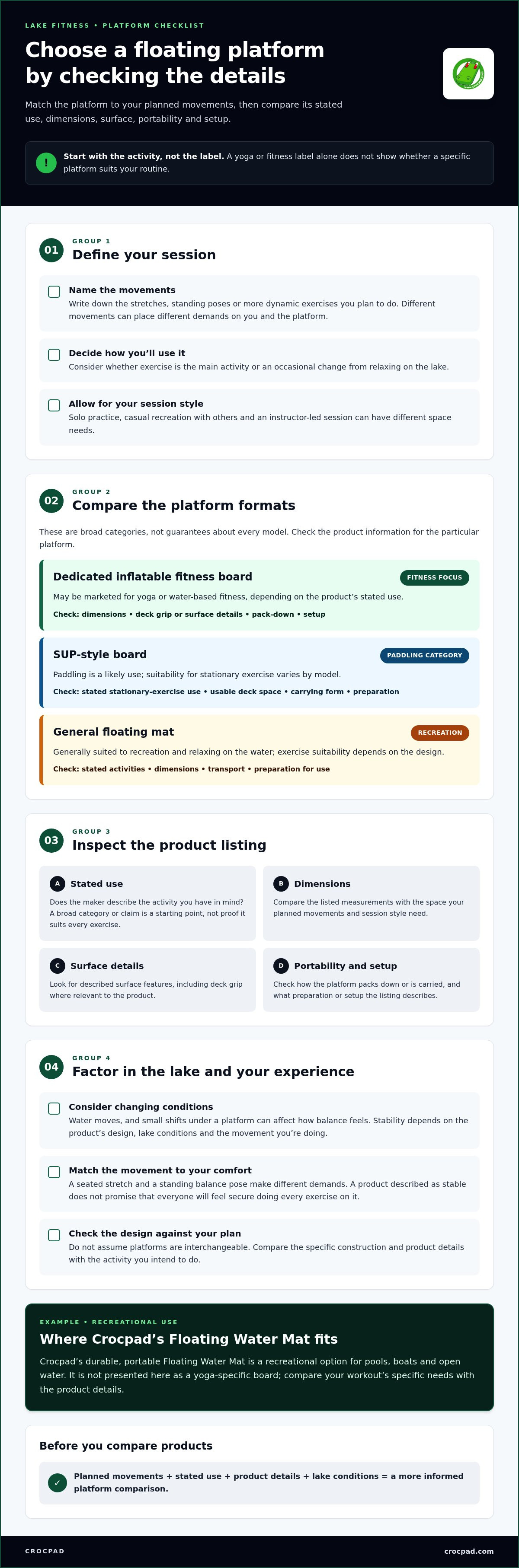Open the crocpad.com footer link

pos(469,1551)
